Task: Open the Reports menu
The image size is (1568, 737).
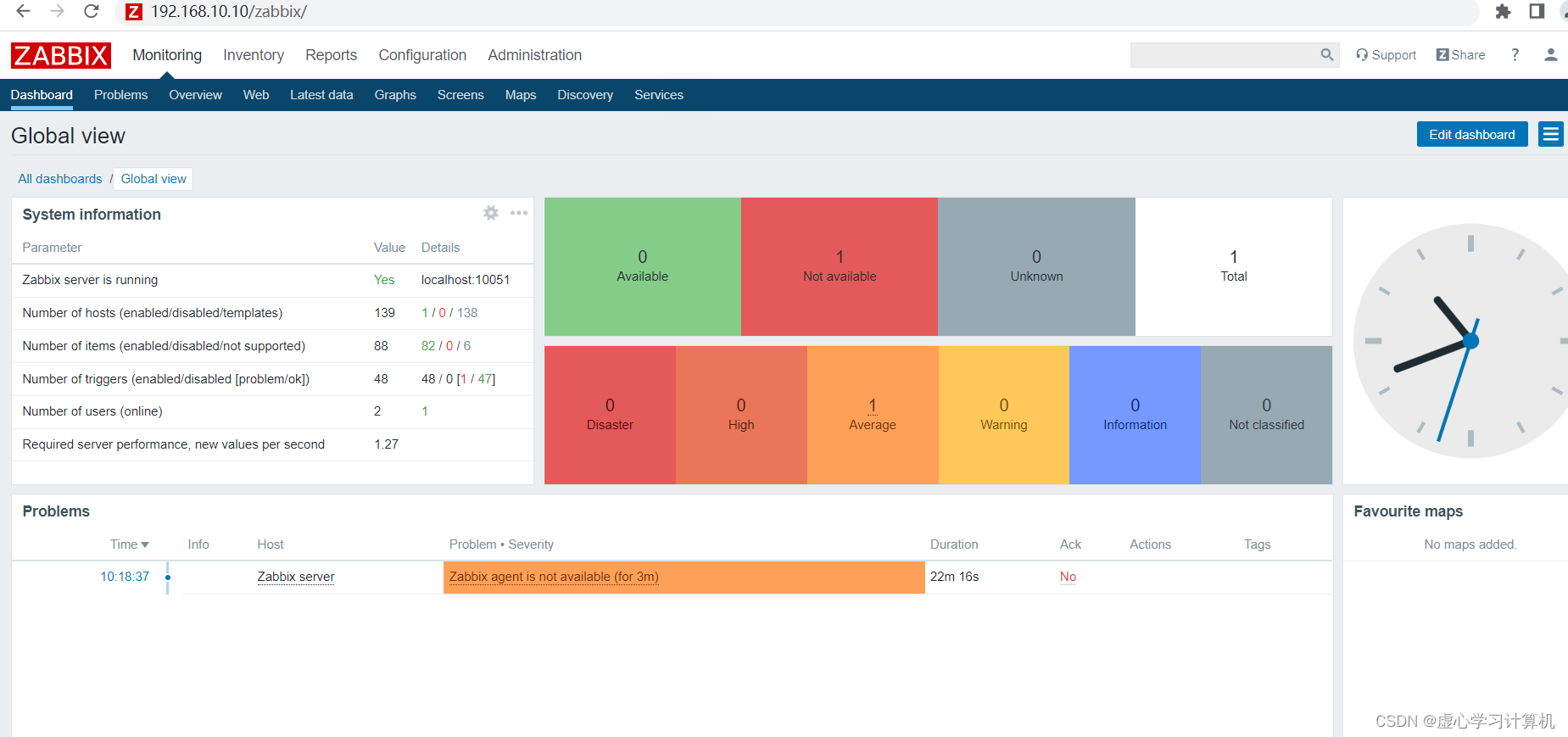Action: click(x=331, y=55)
